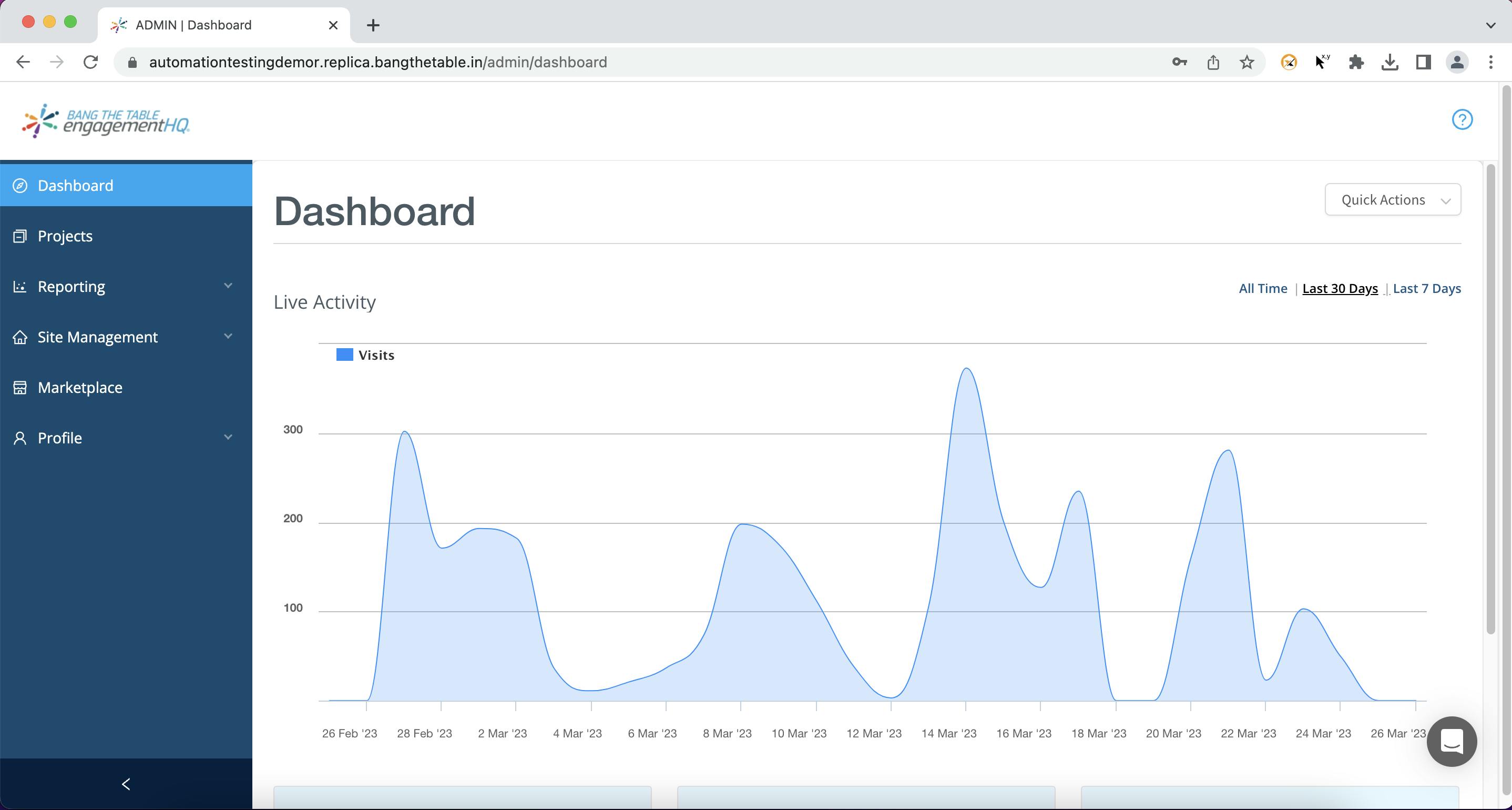
Task: Bookmark this page with the star icon
Action: pos(1247,62)
